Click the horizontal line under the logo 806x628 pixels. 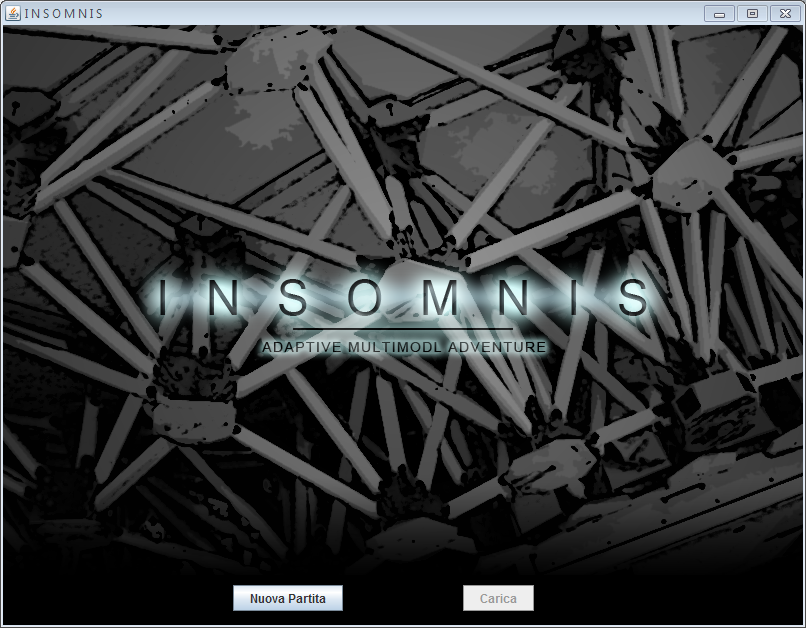point(402,329)
